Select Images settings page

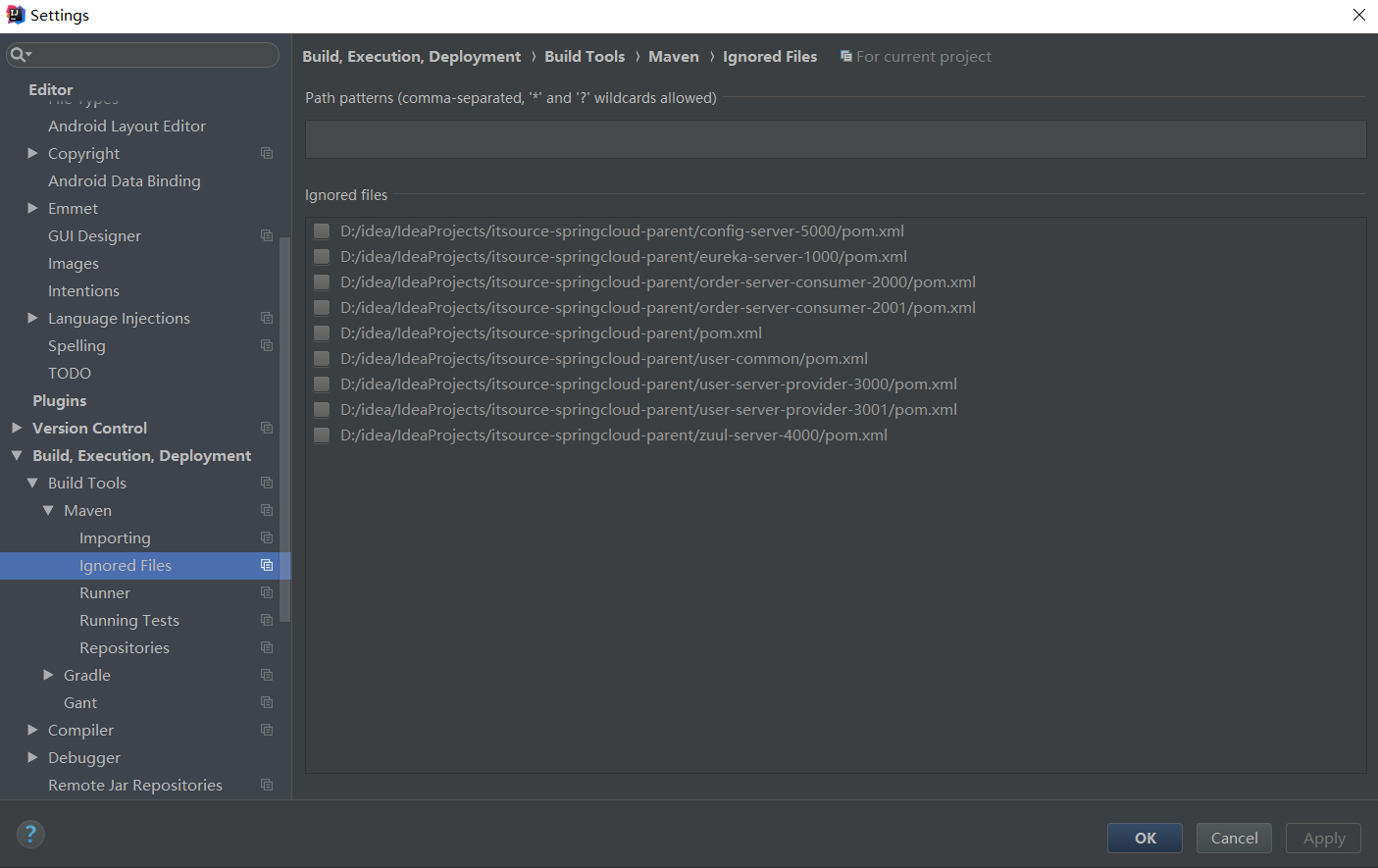click(x=74, y=263)
